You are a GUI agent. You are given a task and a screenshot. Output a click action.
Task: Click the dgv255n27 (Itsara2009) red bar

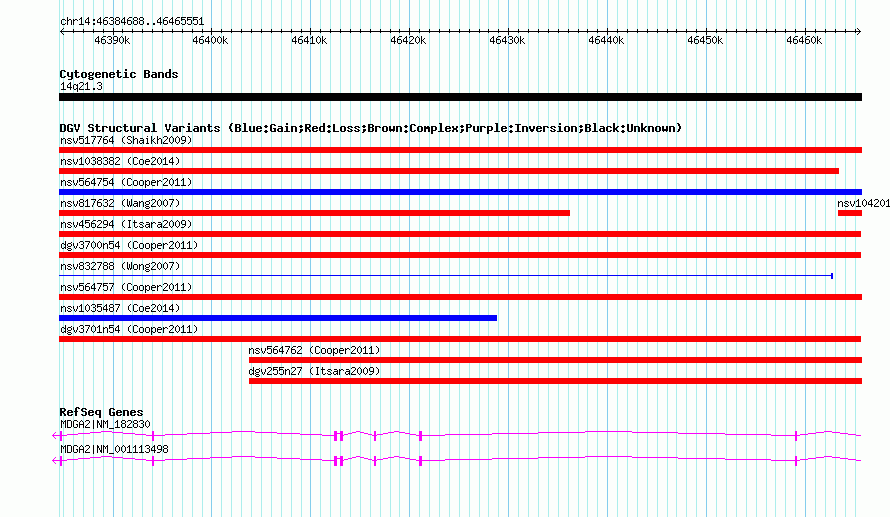coord(555,381)
